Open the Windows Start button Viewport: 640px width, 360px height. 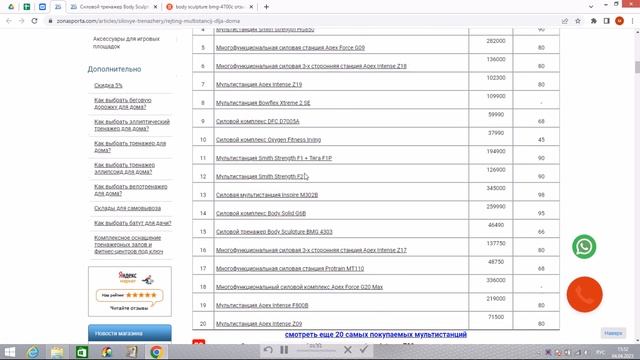coord(10,351)
